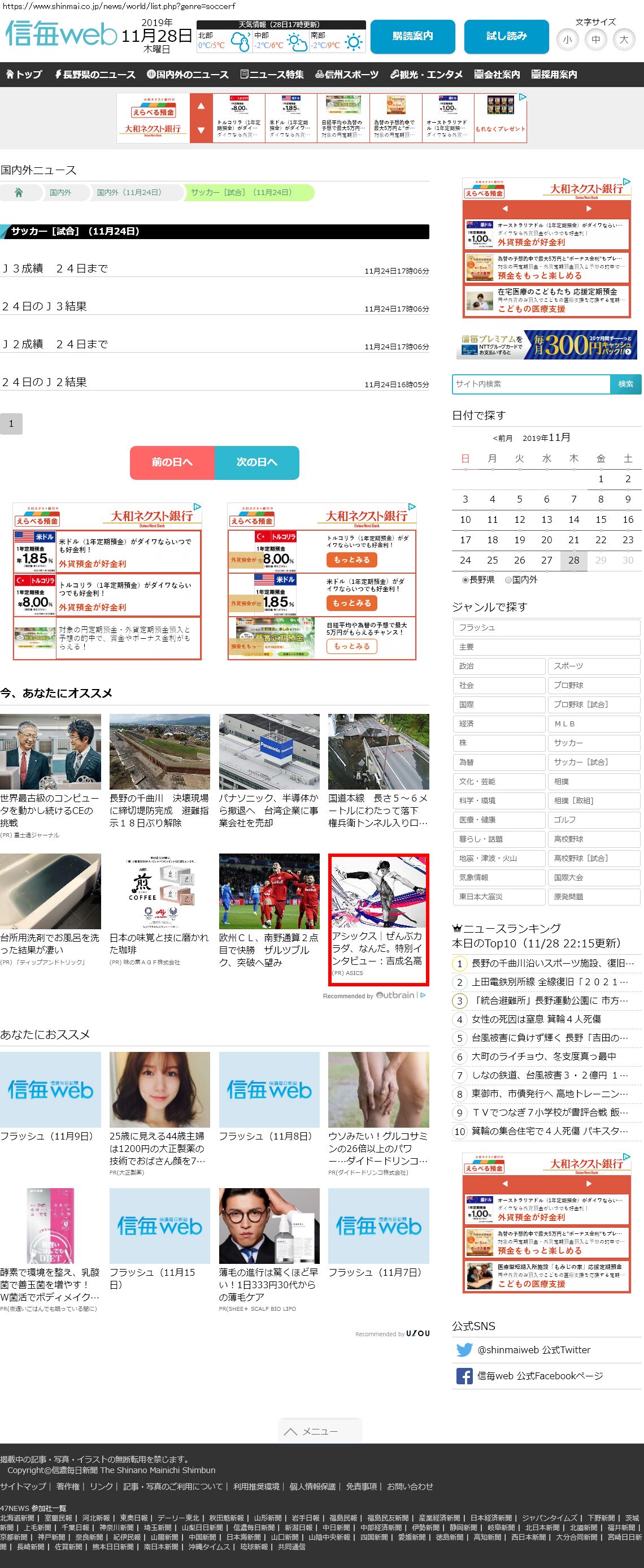This screenshot has height=1568, width=644.
Task: Set font size to 大
Action: coord(623,40)
